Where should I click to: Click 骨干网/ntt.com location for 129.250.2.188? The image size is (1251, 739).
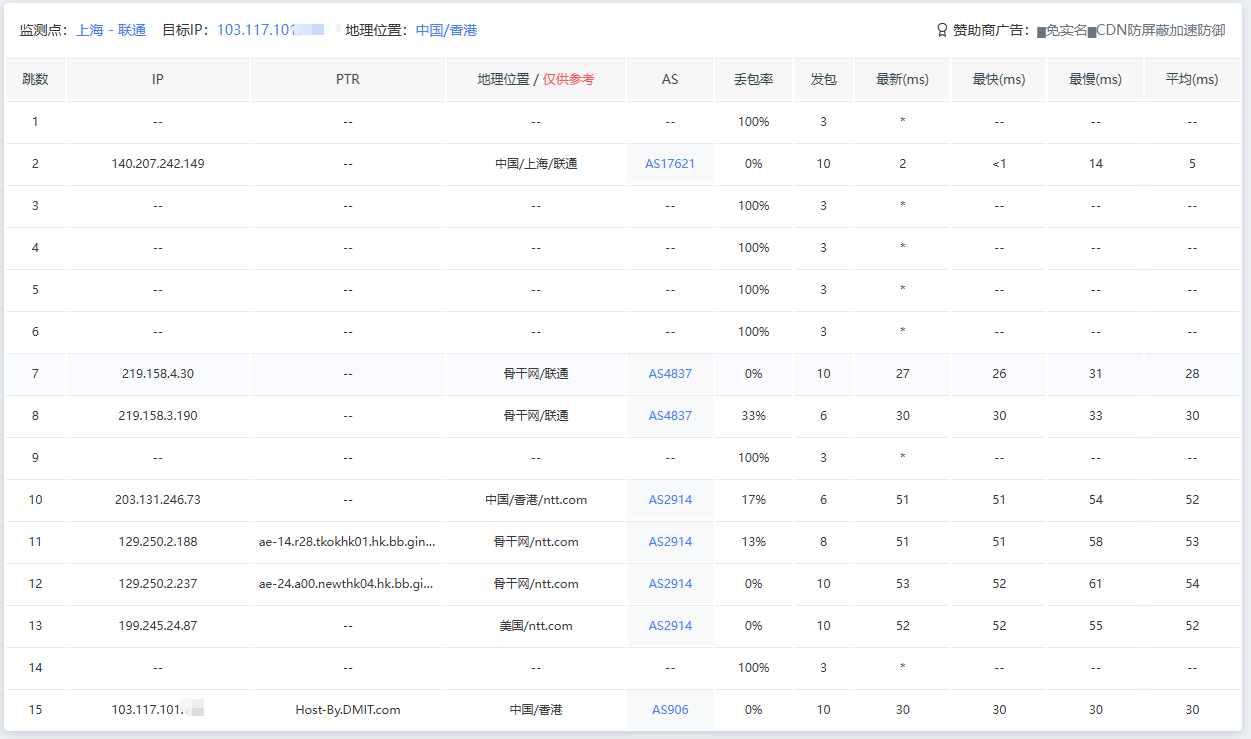coord(536,542)
